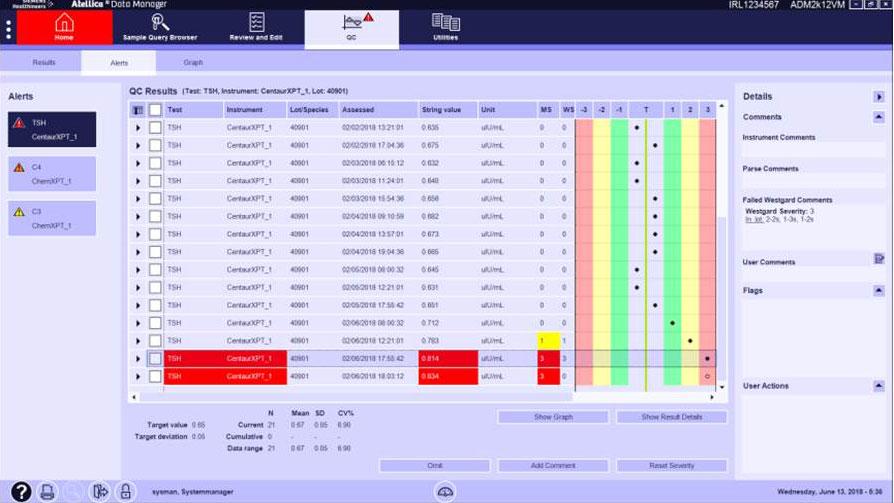This screenshot has height=503, width=894.
Task: Select the C4 ChemXPT_1 alert
Action: pyautogui.click(x=52, y=174)
